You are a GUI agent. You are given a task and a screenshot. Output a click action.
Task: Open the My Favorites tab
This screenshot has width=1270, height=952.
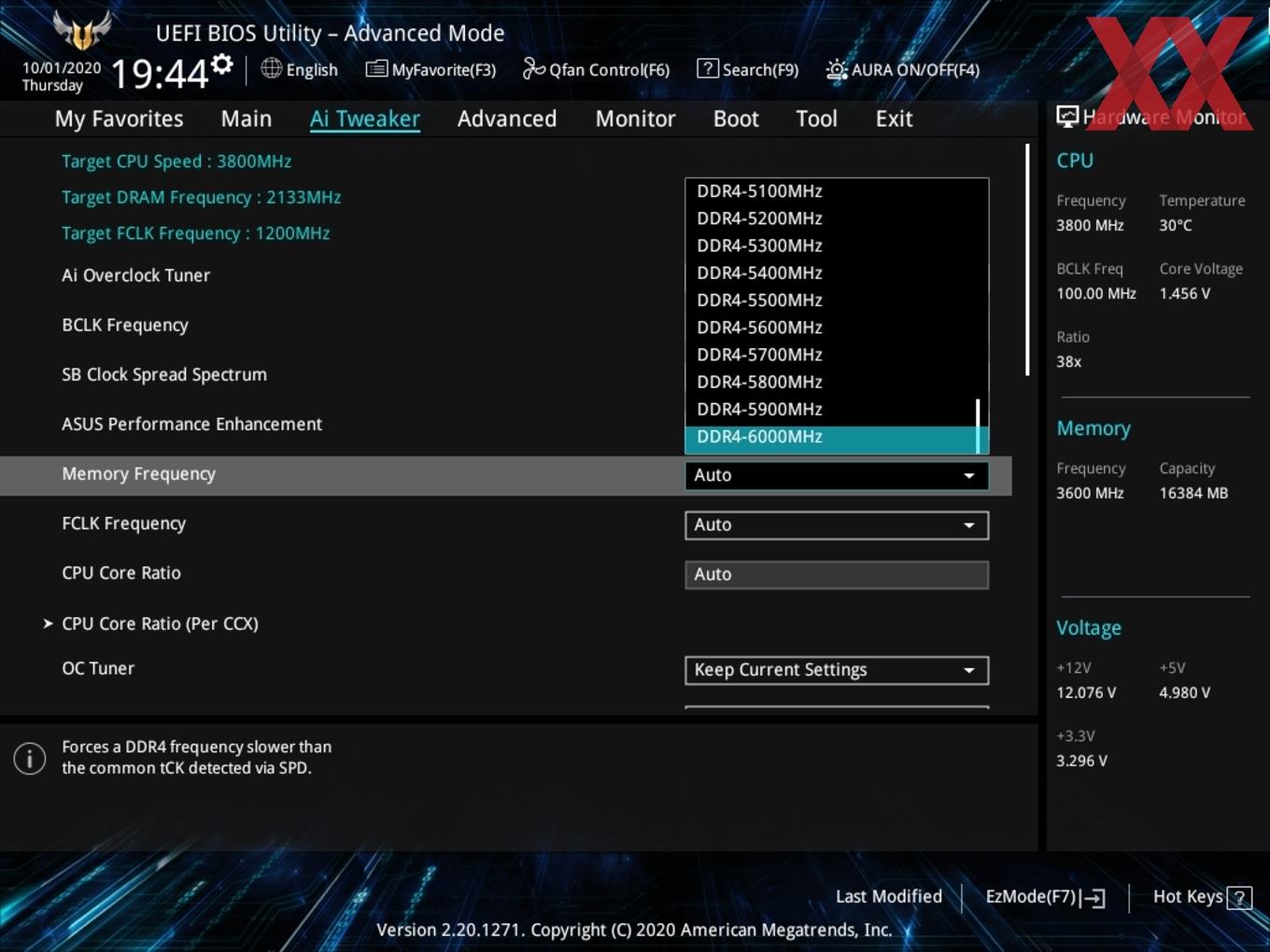point(119,119)
